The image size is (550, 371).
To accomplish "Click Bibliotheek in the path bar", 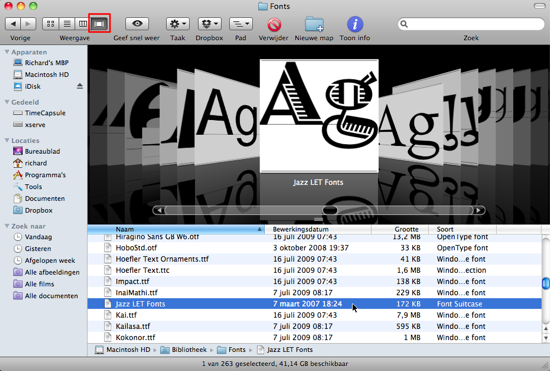I will click(184, 350).
